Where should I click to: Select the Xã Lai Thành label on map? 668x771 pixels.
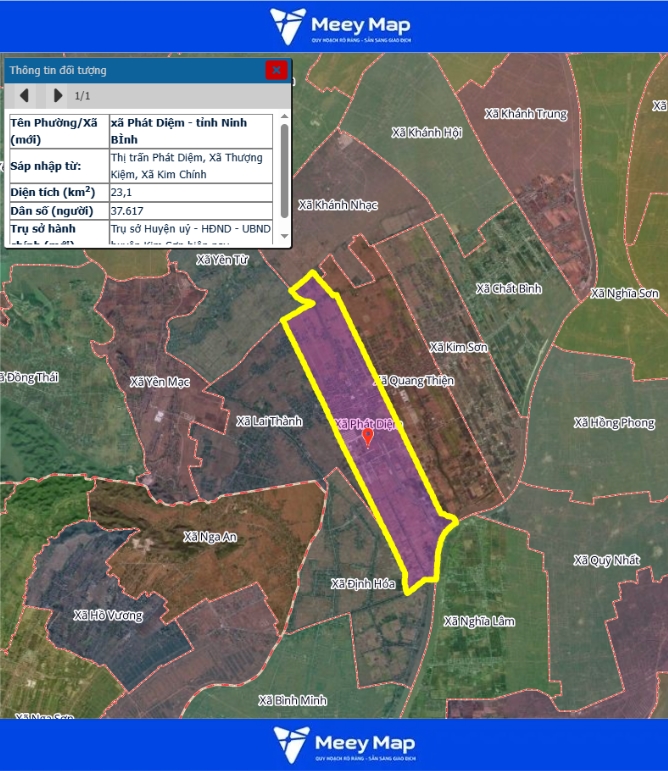point(269,422)
